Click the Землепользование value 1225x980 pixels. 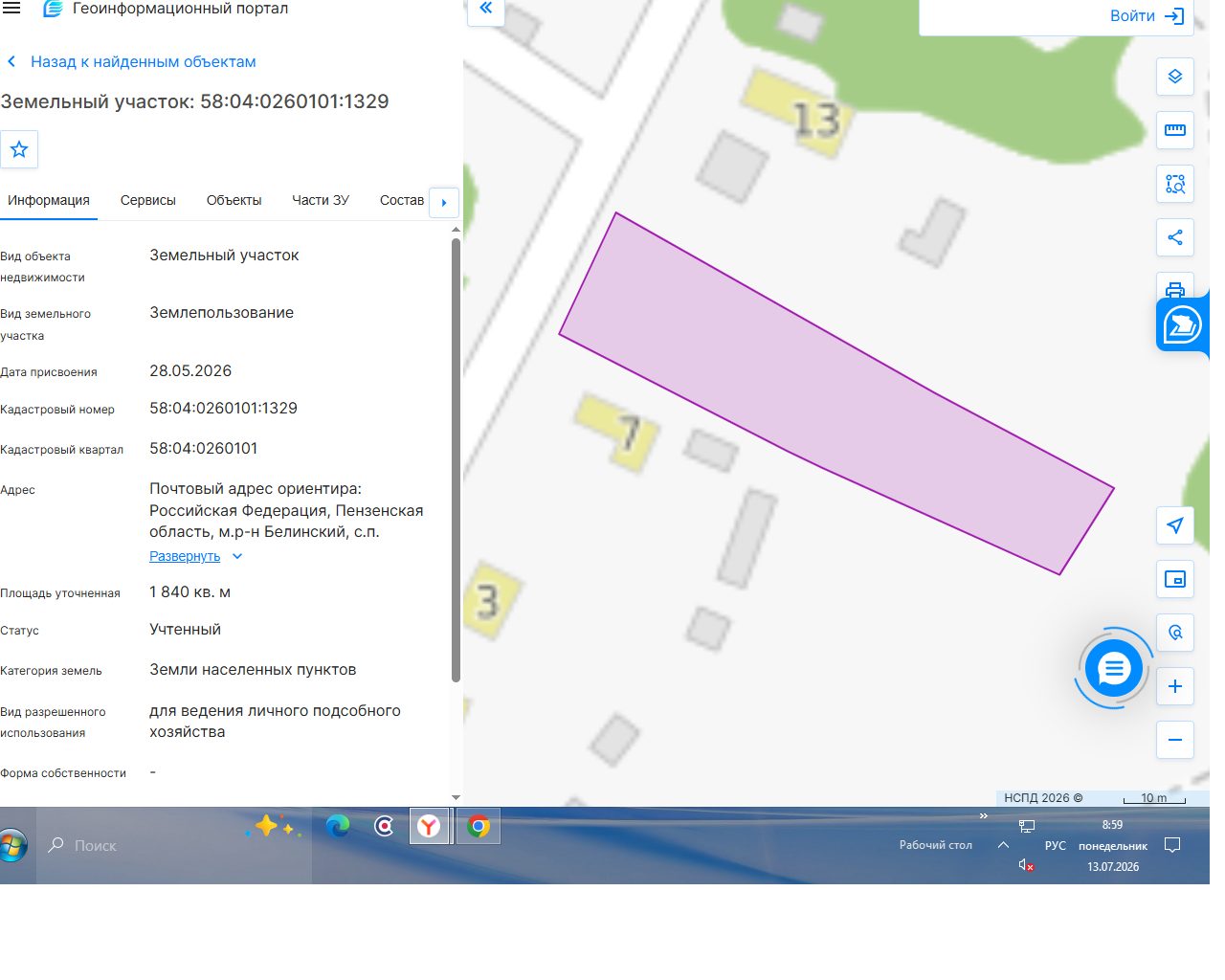221,313
